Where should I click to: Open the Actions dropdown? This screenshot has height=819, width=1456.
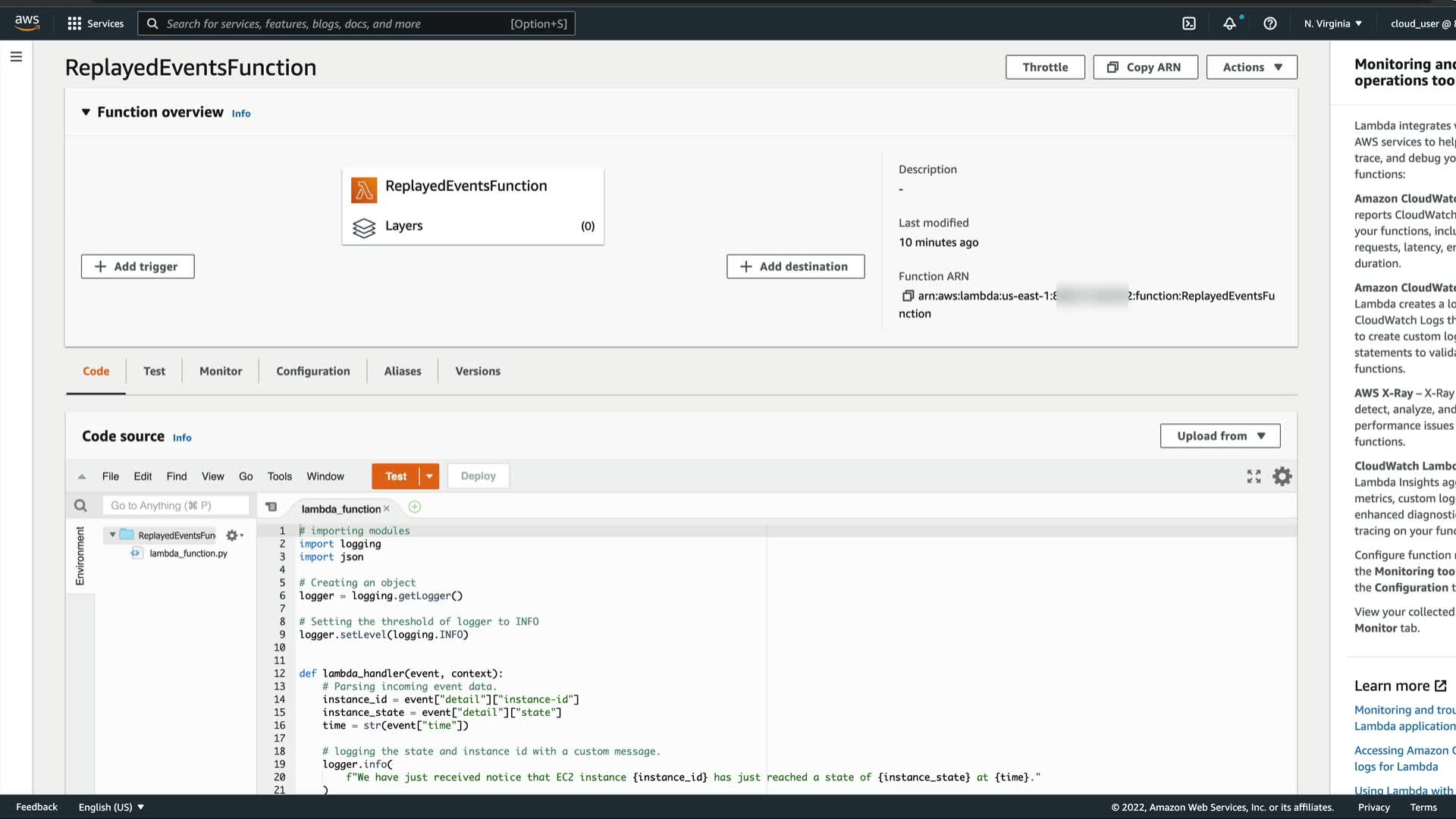pos(1251,67)
